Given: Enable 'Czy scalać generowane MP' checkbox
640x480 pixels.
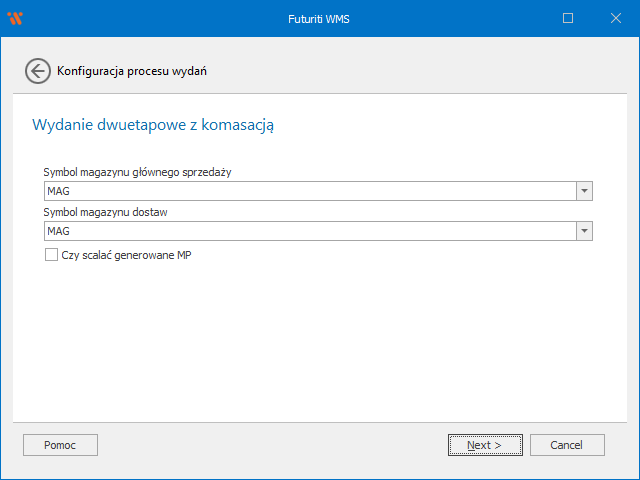Looking at the screenshot, I should pyautogui.click(x=51, y=255).
